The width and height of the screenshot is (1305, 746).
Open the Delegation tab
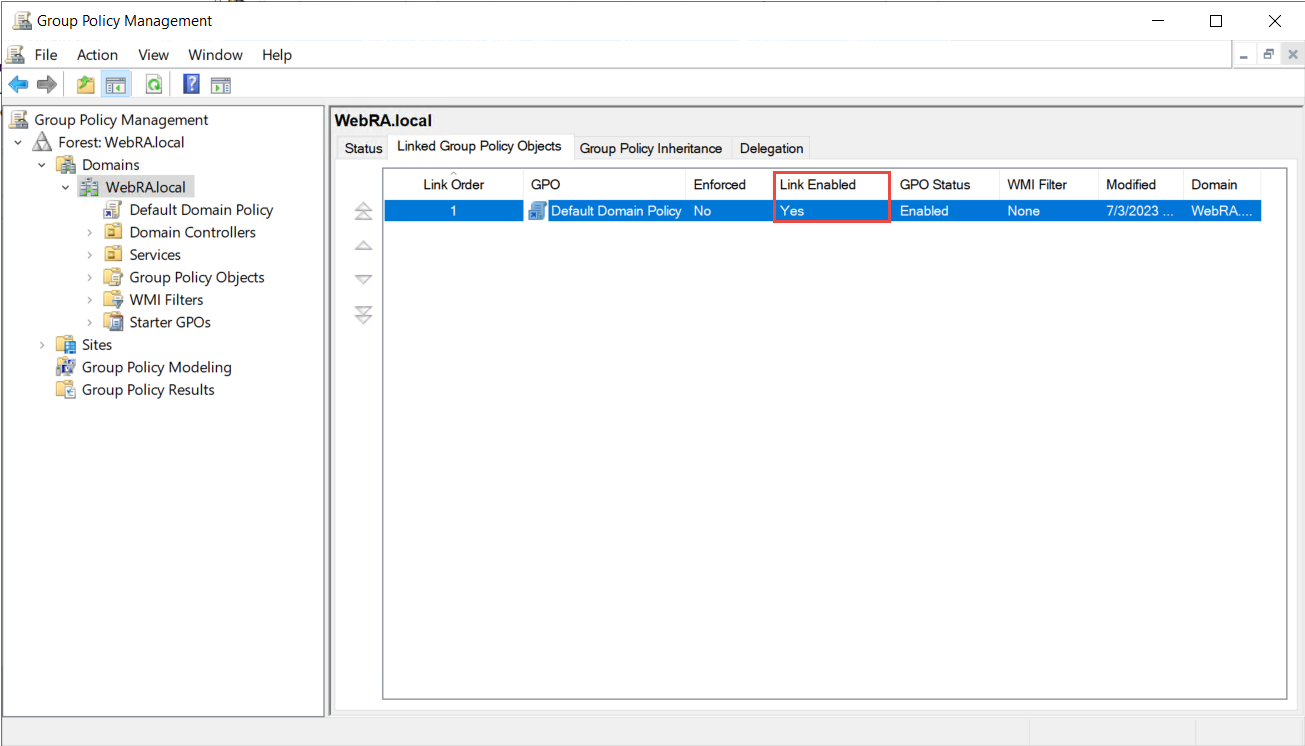click(x=771, y=148)
